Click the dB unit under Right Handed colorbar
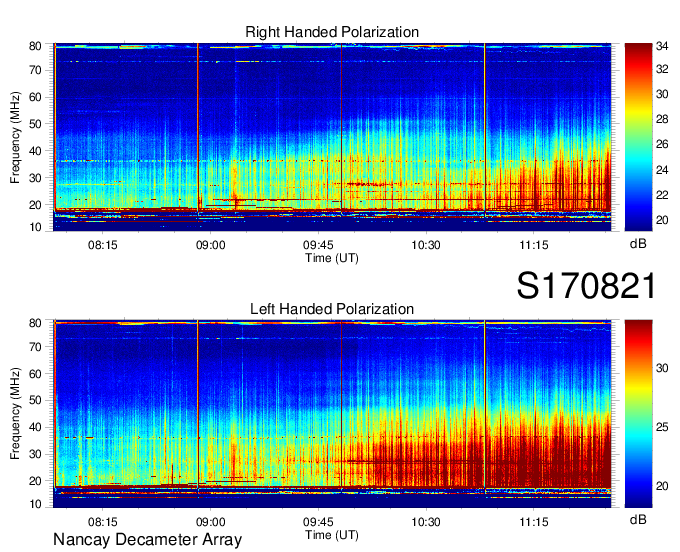680x552 pixels. point(638,244)
